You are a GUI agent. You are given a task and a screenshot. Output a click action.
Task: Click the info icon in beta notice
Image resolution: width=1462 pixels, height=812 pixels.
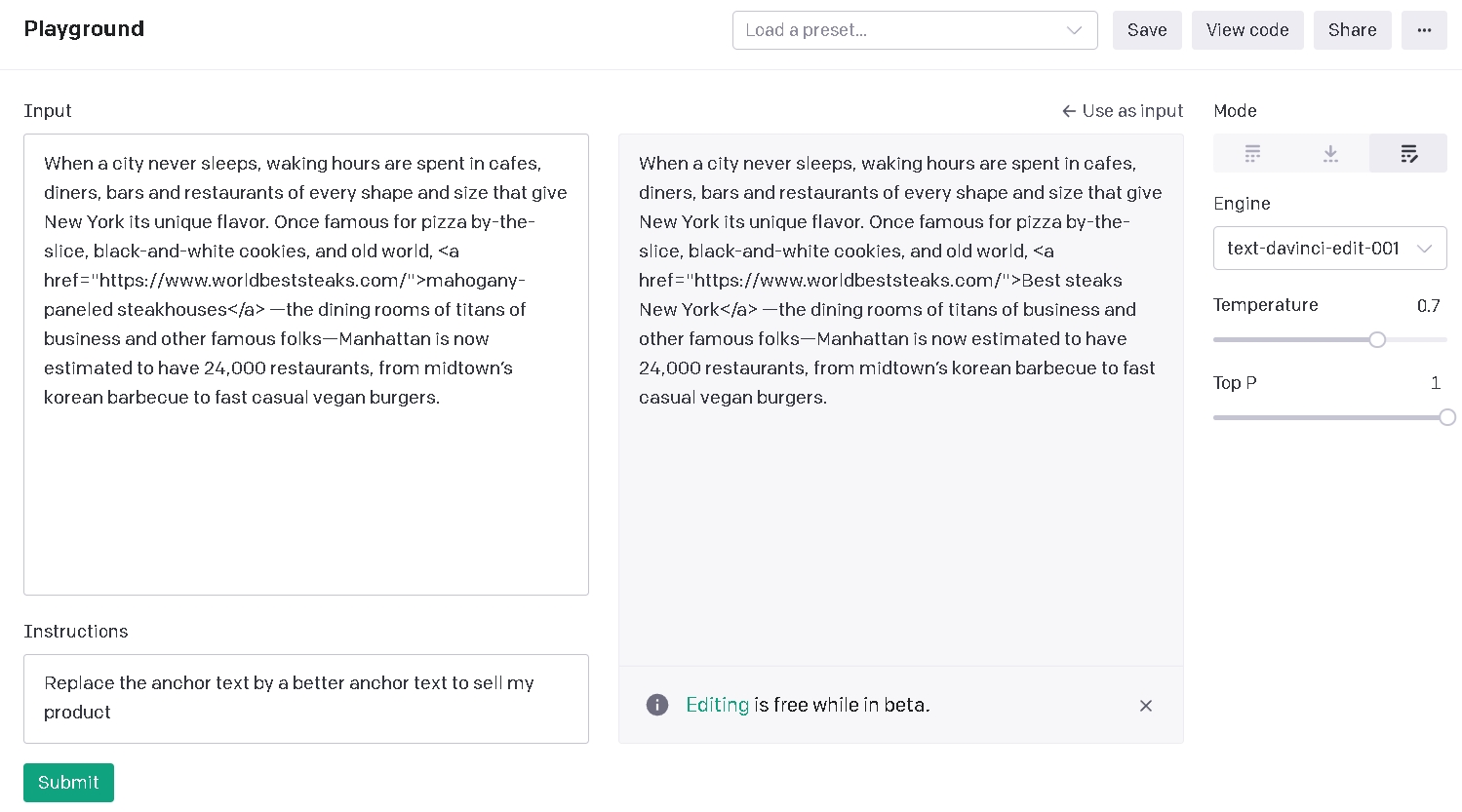(x=657, y=705)
